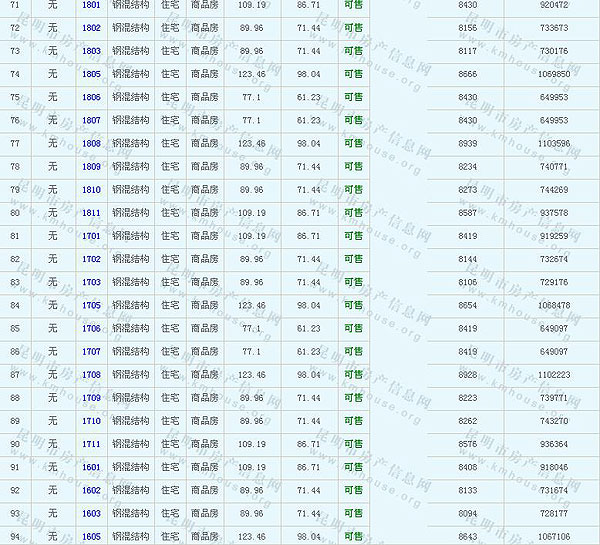Click the room number 1803 link
Screen dimensions: 600x545
tap(91, 51)
